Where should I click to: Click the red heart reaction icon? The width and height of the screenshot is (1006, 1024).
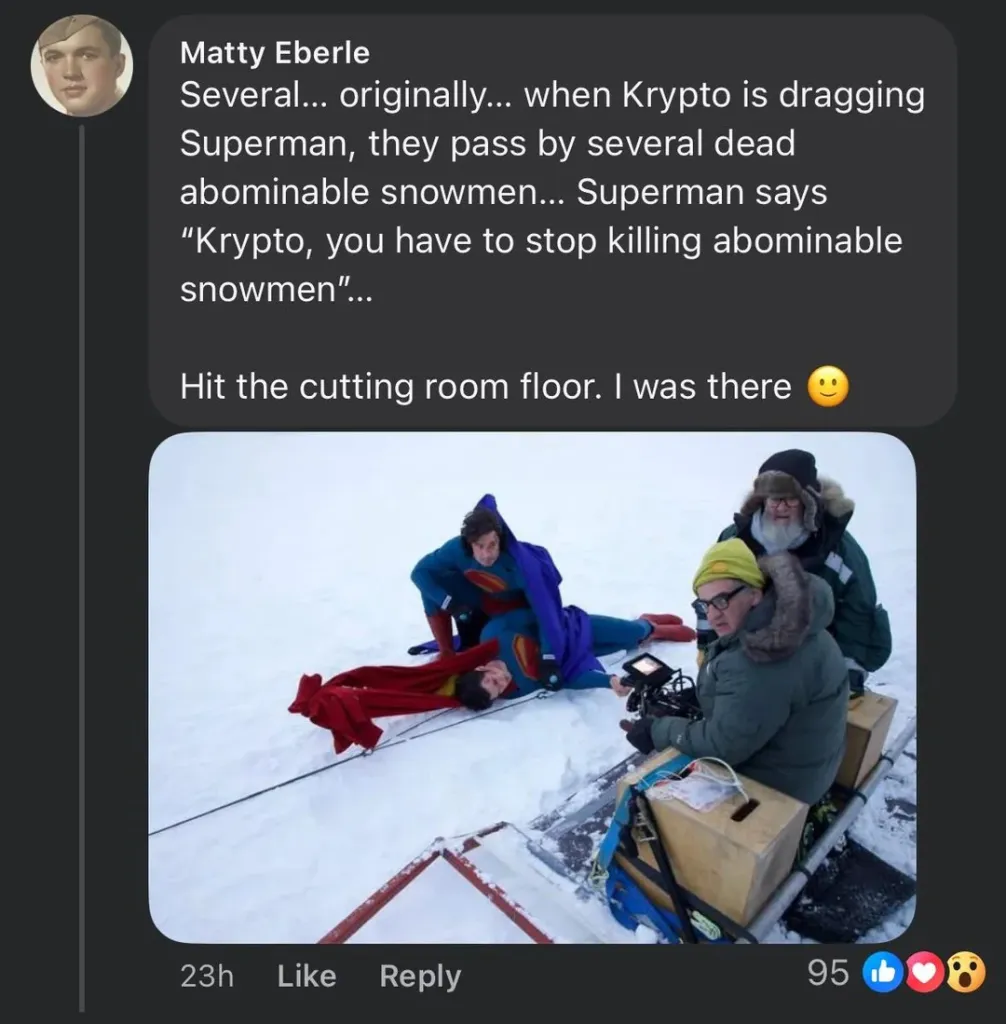924,972
